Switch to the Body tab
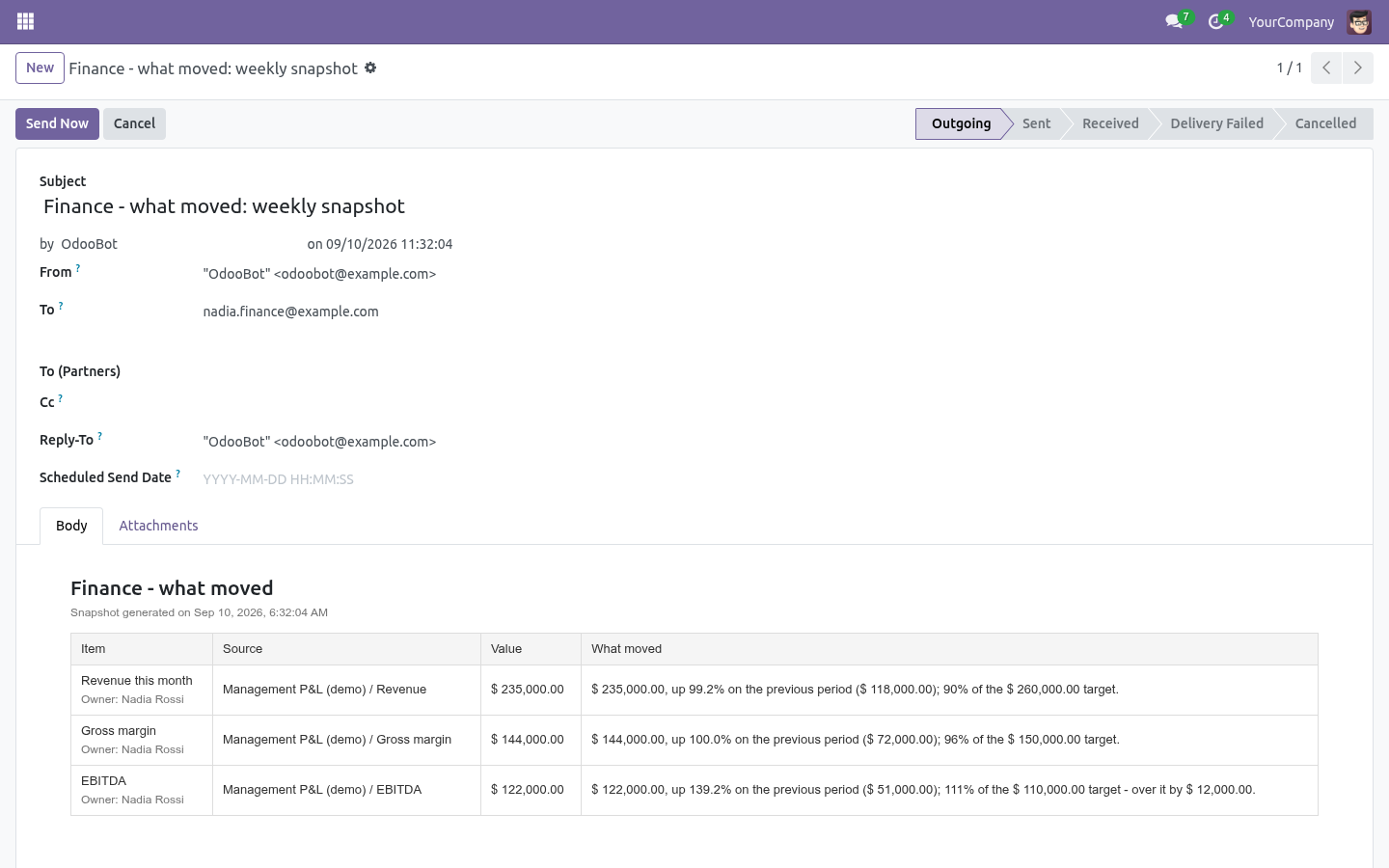 71,526
